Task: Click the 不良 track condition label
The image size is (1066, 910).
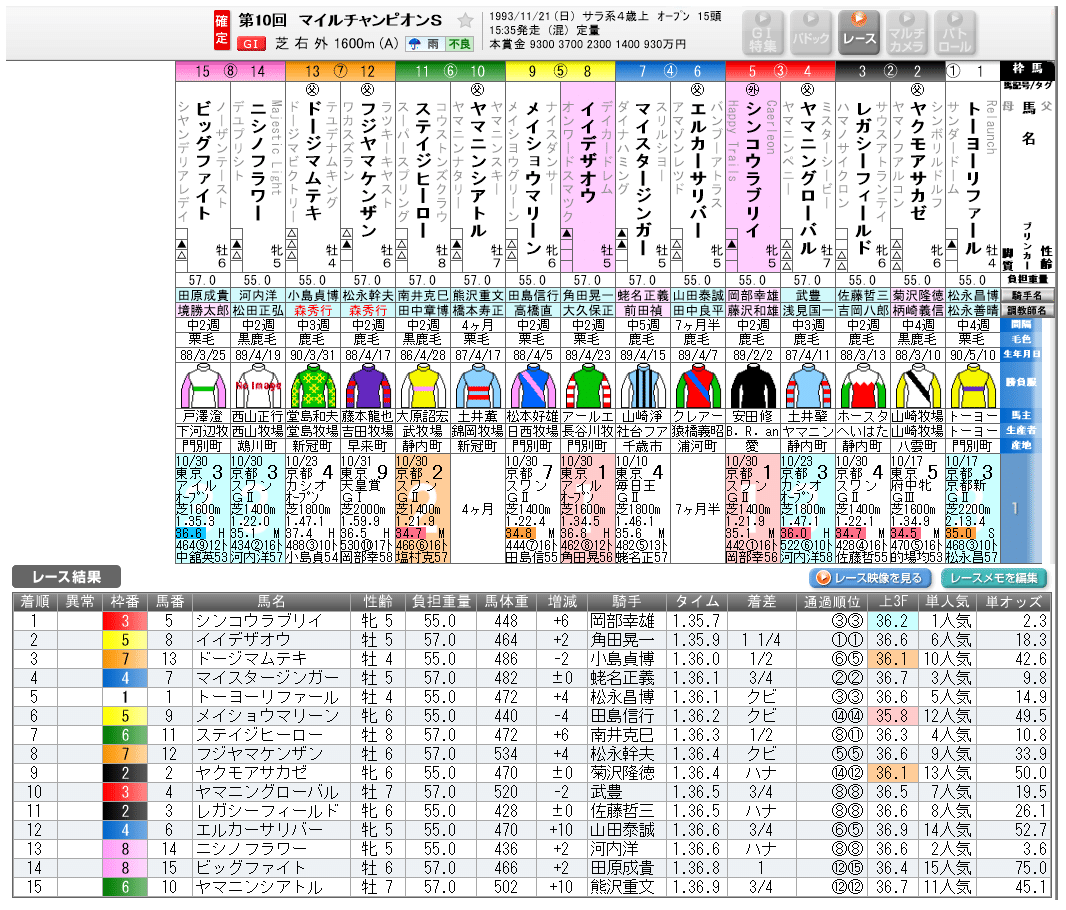Action: [459, 44]
